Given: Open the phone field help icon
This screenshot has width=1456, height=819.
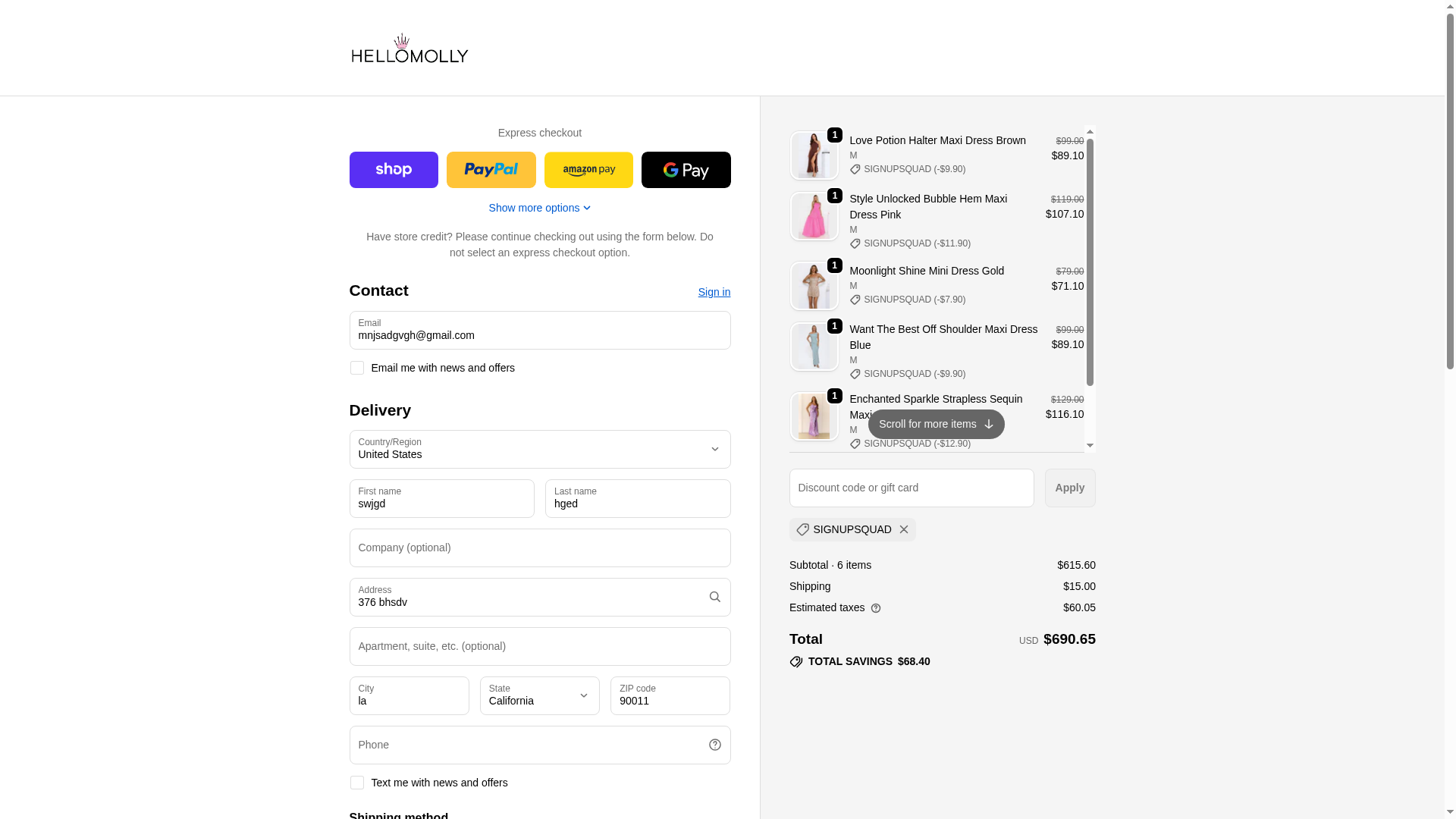Looking at the screenshot, I should 714,745.
